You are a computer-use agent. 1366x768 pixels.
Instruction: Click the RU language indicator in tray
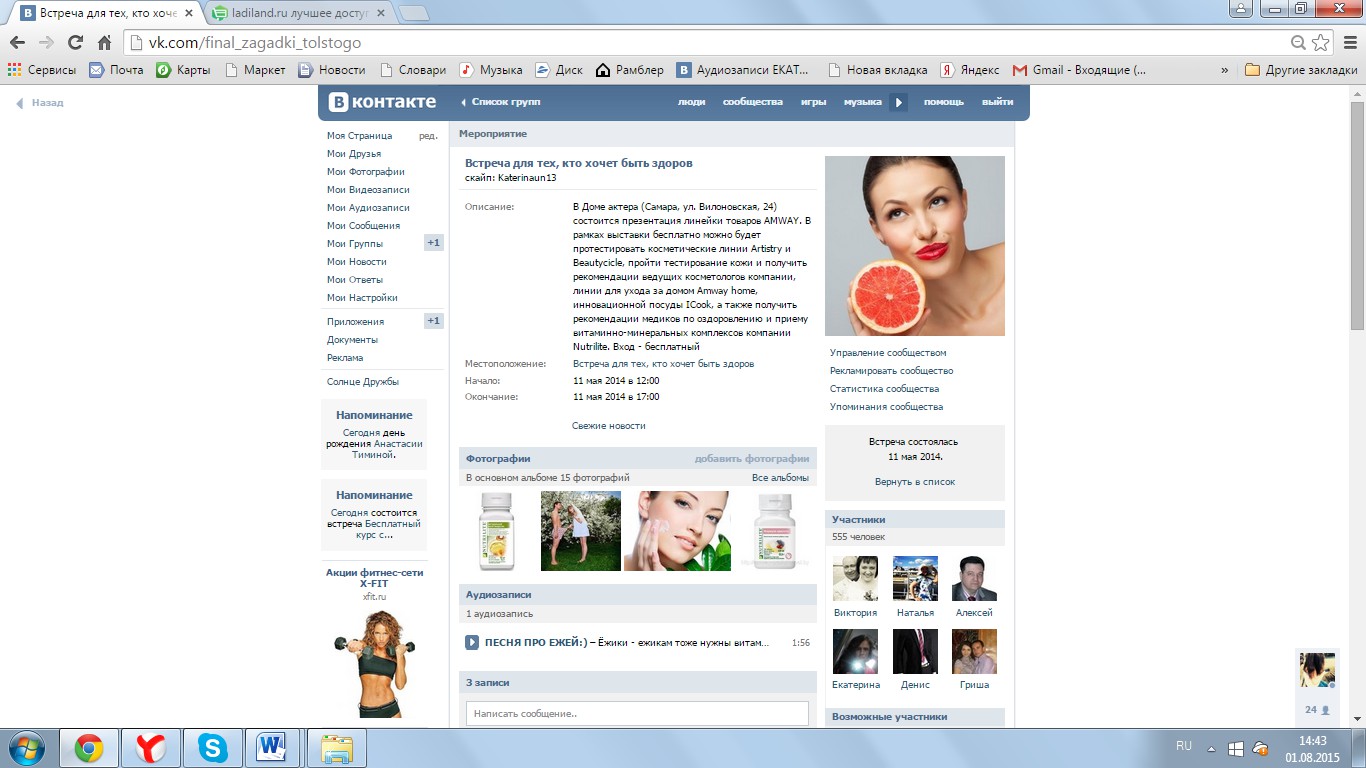click(1184, 746)
